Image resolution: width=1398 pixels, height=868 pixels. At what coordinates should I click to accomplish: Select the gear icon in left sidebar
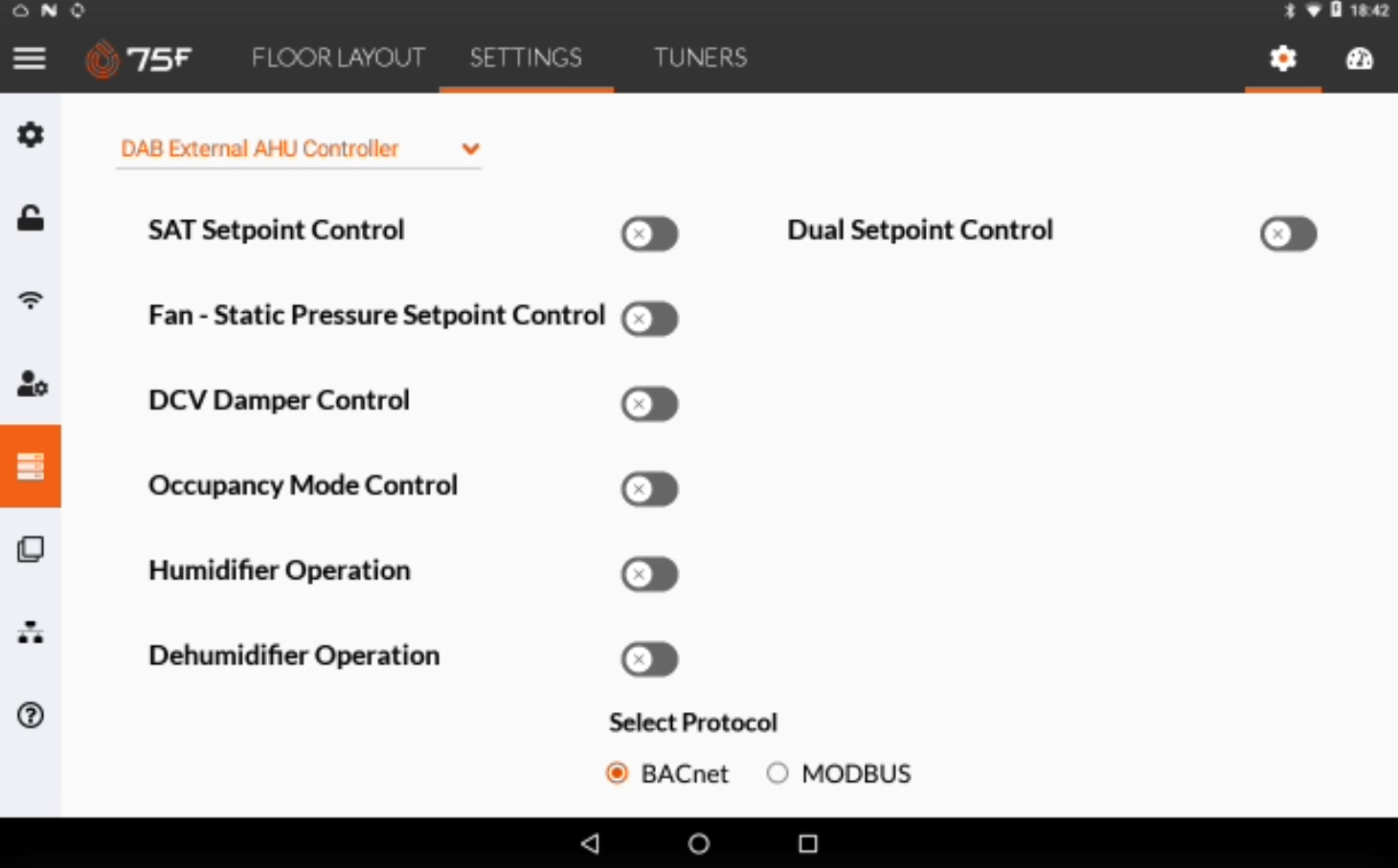tap(31, 135)
